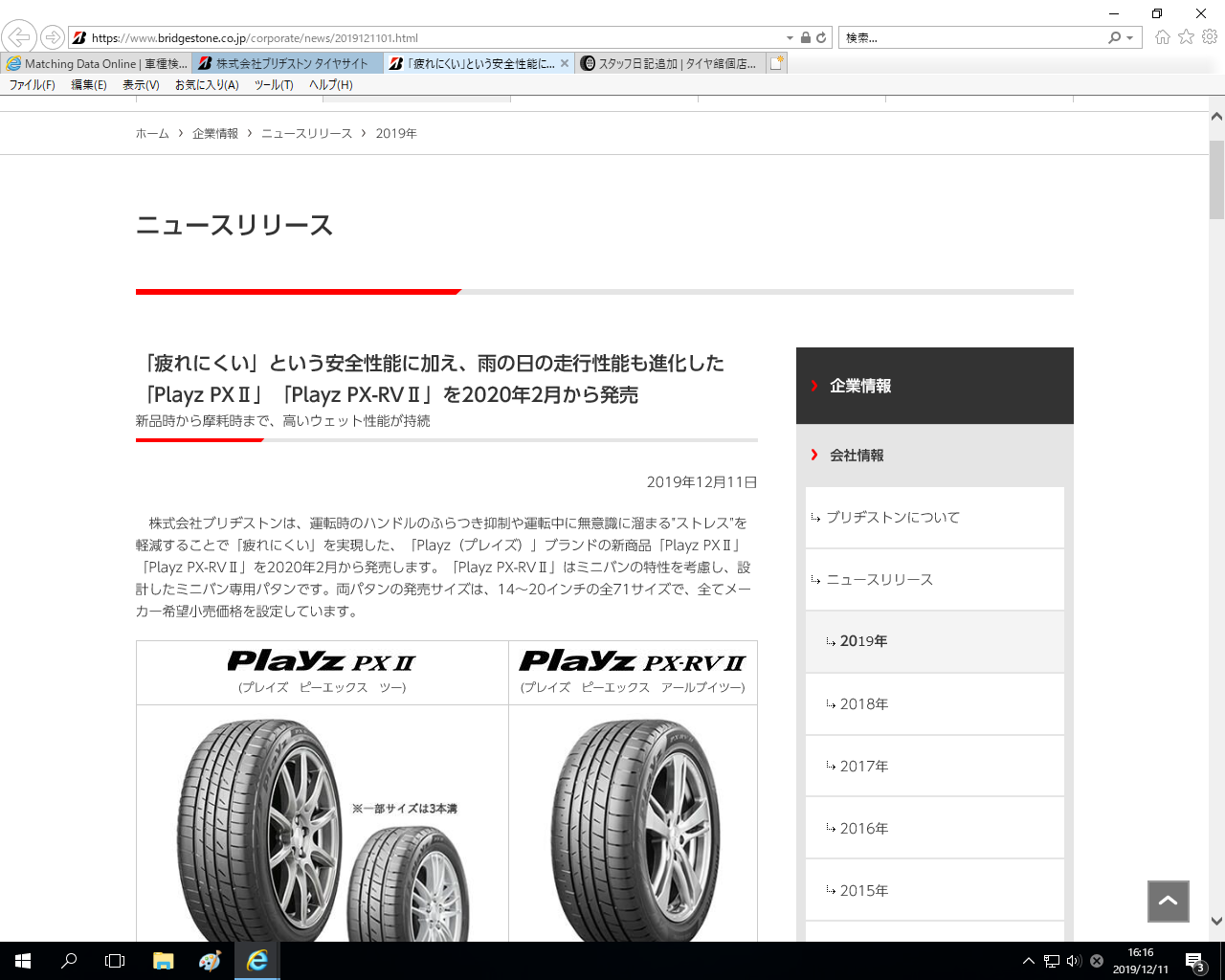
Task: Click the search magnifier in search box
Action: point(1114,38)
